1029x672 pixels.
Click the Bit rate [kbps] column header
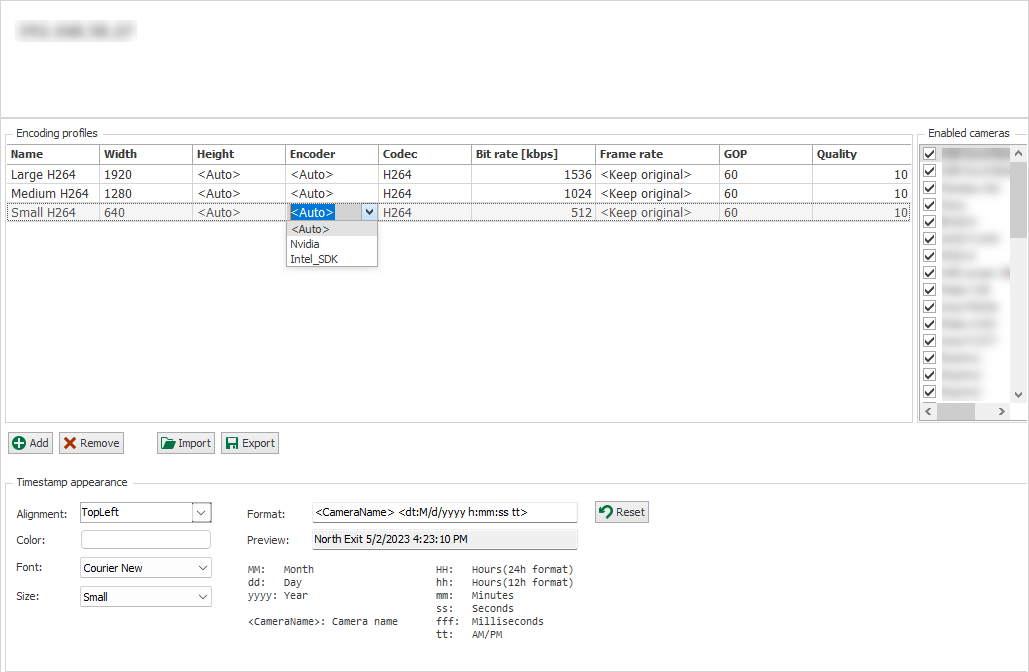click(517, 154)
